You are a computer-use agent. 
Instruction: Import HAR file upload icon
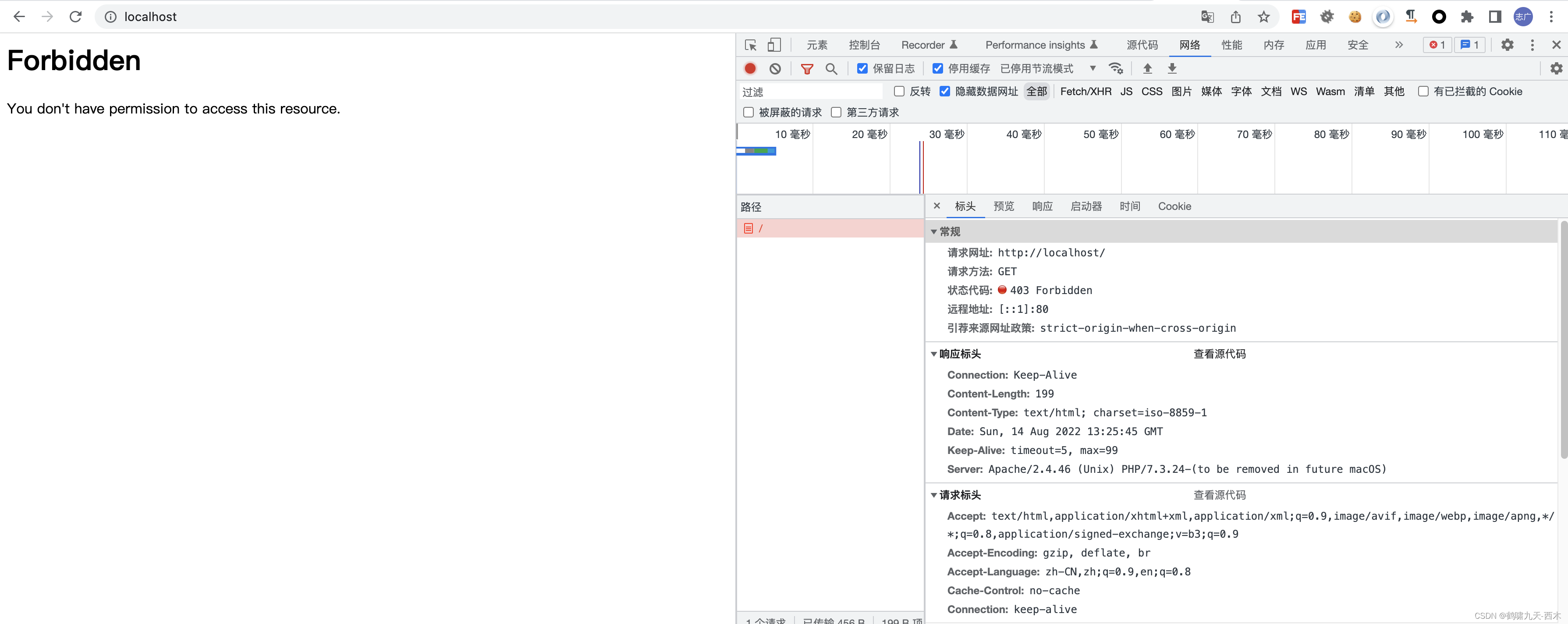click(1147, 69)
